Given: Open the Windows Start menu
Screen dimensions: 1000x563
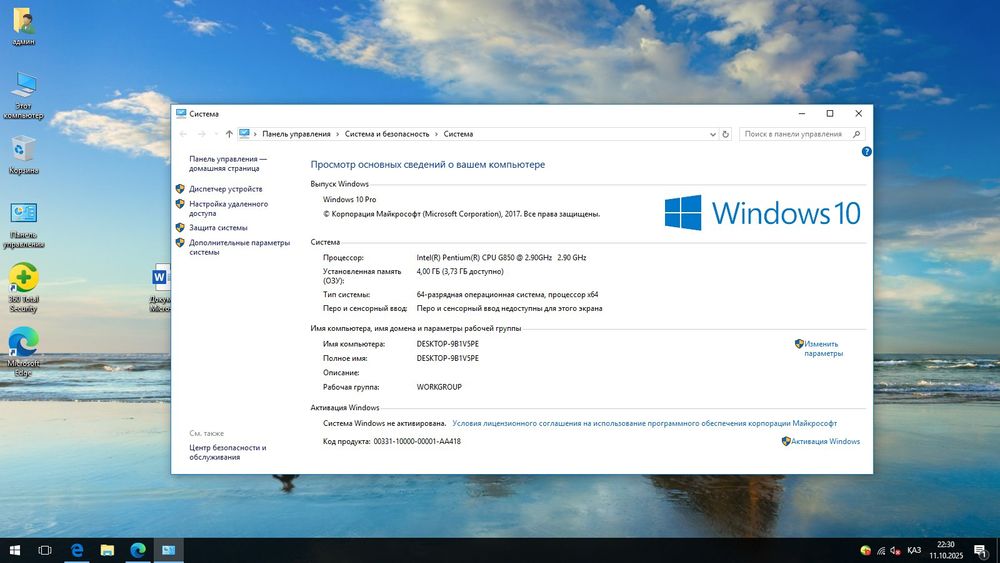Looking at the screenshot, I should [x=15, y=550].
